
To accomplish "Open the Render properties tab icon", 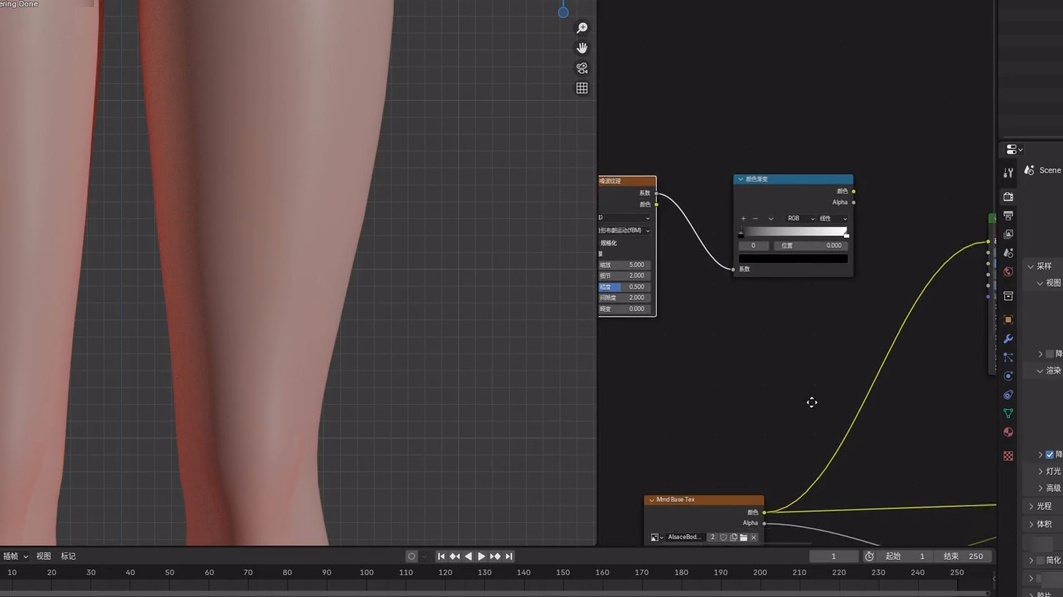I will [x=1008, y=197].
